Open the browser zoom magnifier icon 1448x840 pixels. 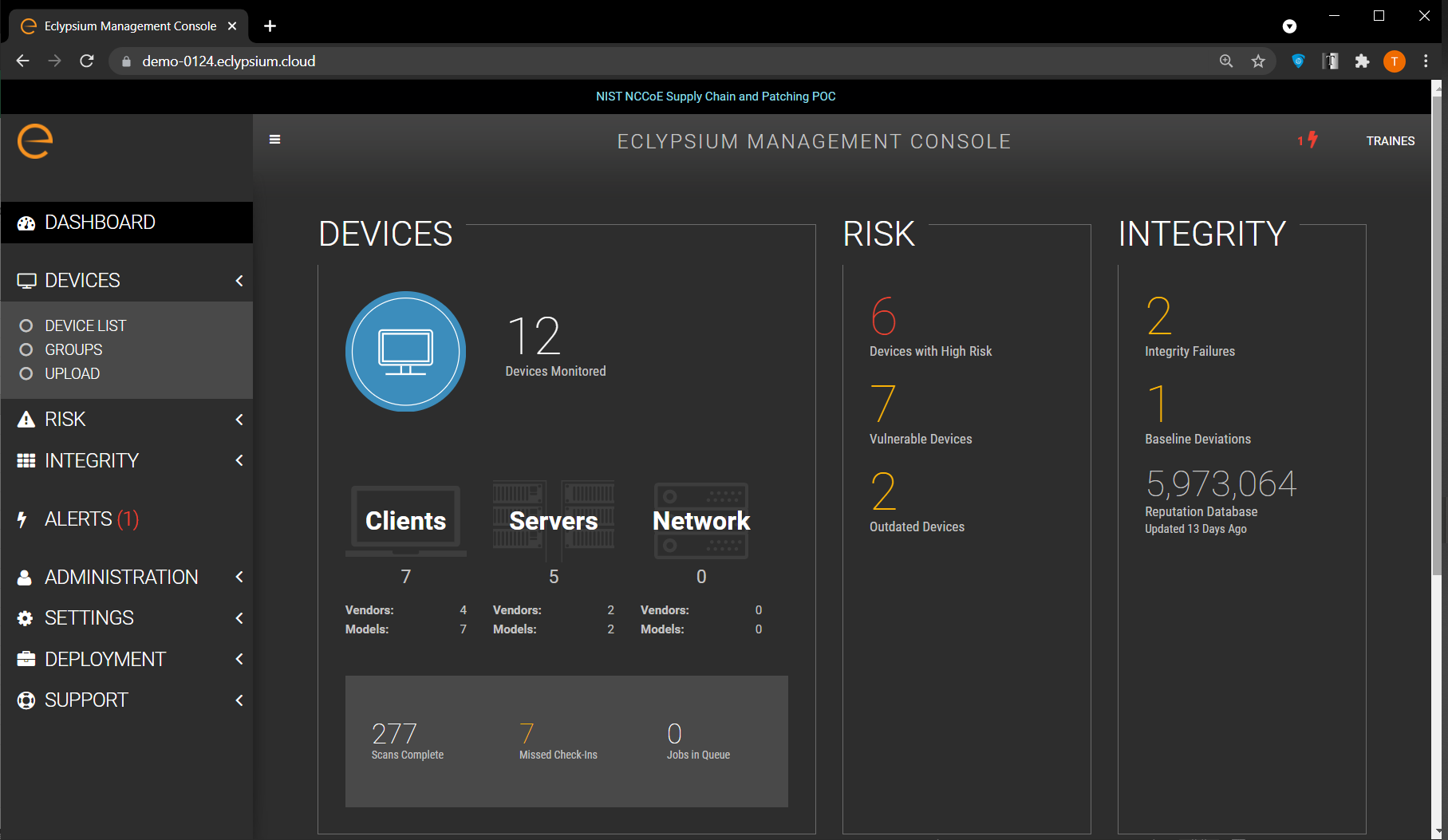1226,61
